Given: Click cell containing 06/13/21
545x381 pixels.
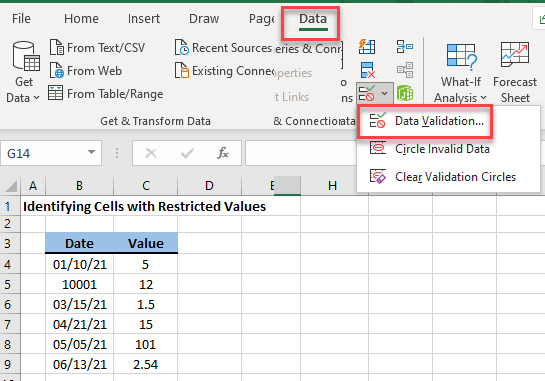Looking at the screenshot, I should coord(79,364).
